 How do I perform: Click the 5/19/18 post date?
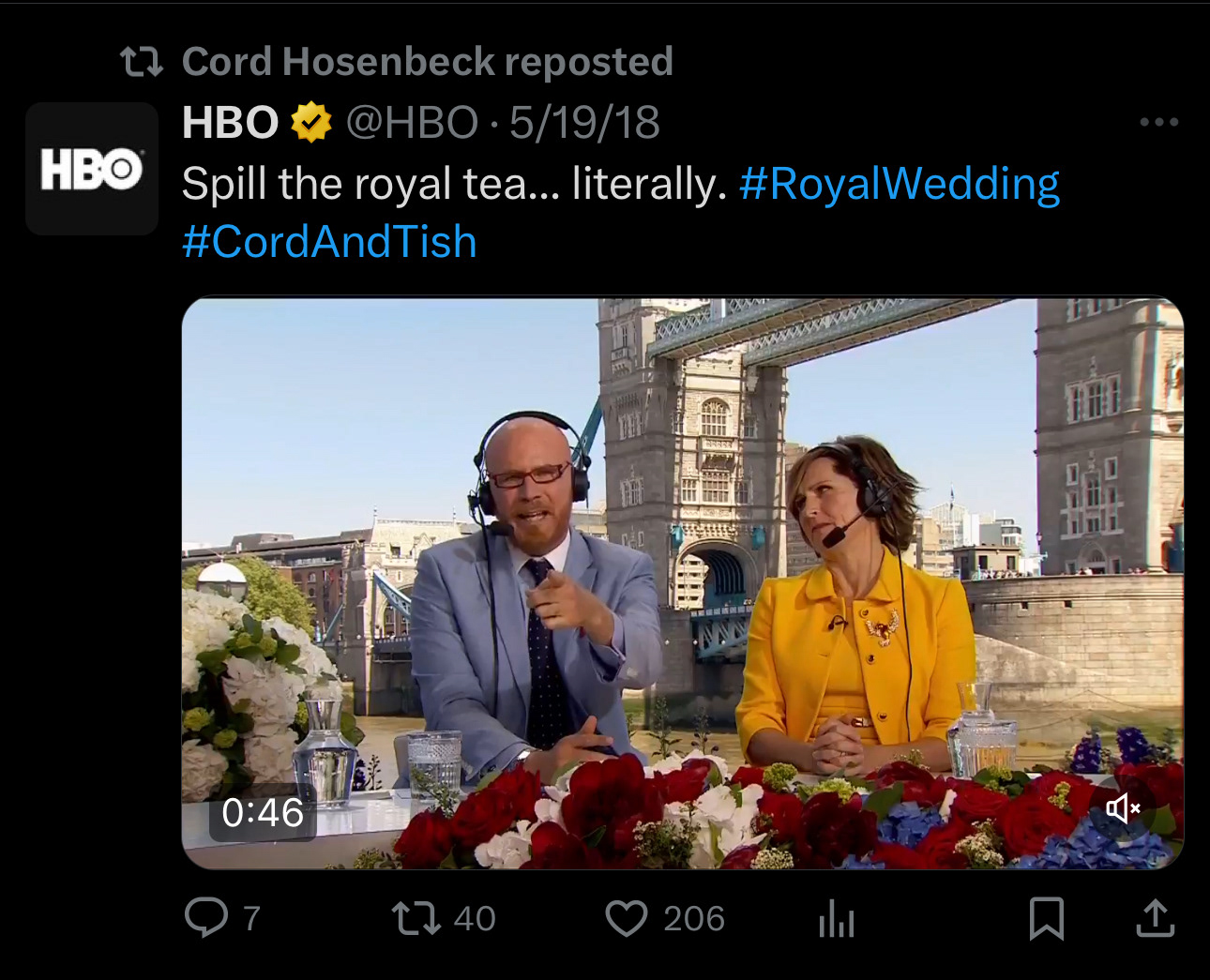pyautogui.click(x=584, y=123)
